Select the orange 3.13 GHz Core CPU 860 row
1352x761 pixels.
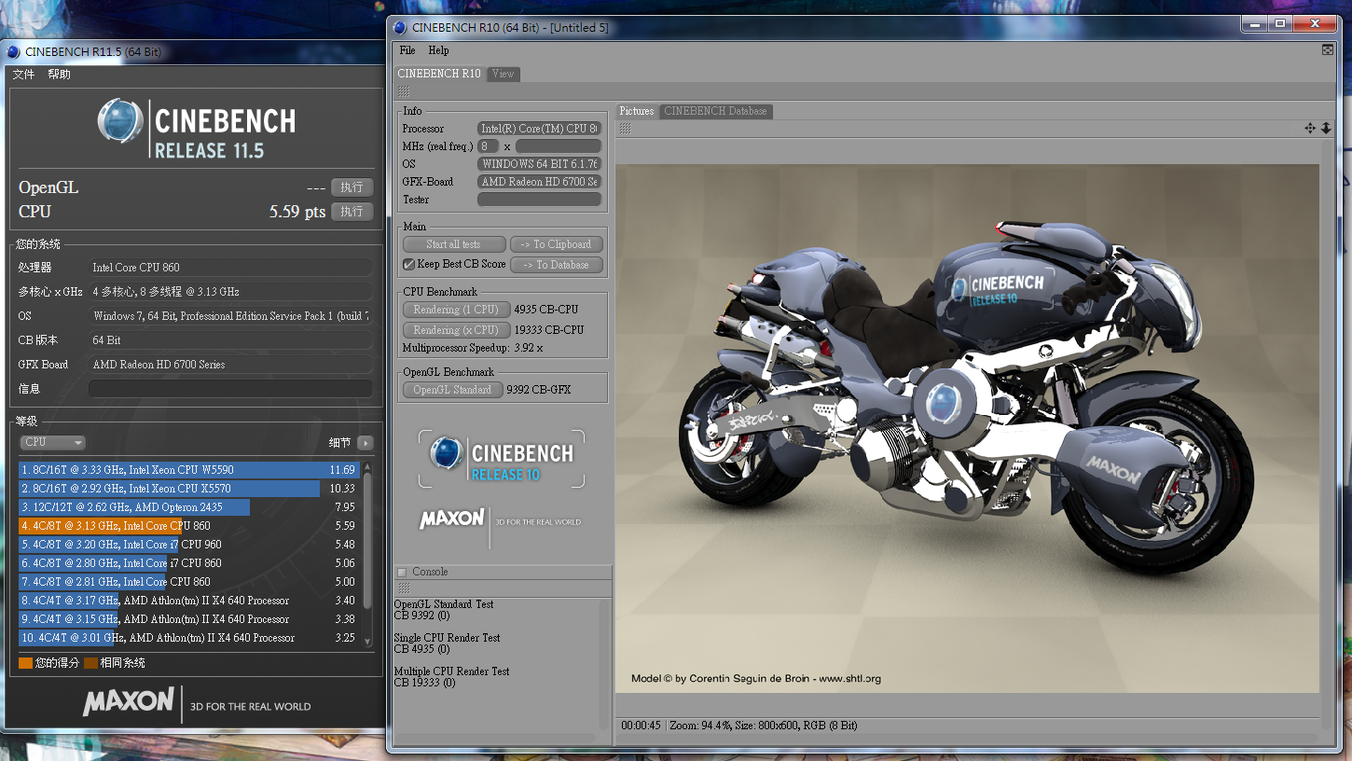pos(189,526)
